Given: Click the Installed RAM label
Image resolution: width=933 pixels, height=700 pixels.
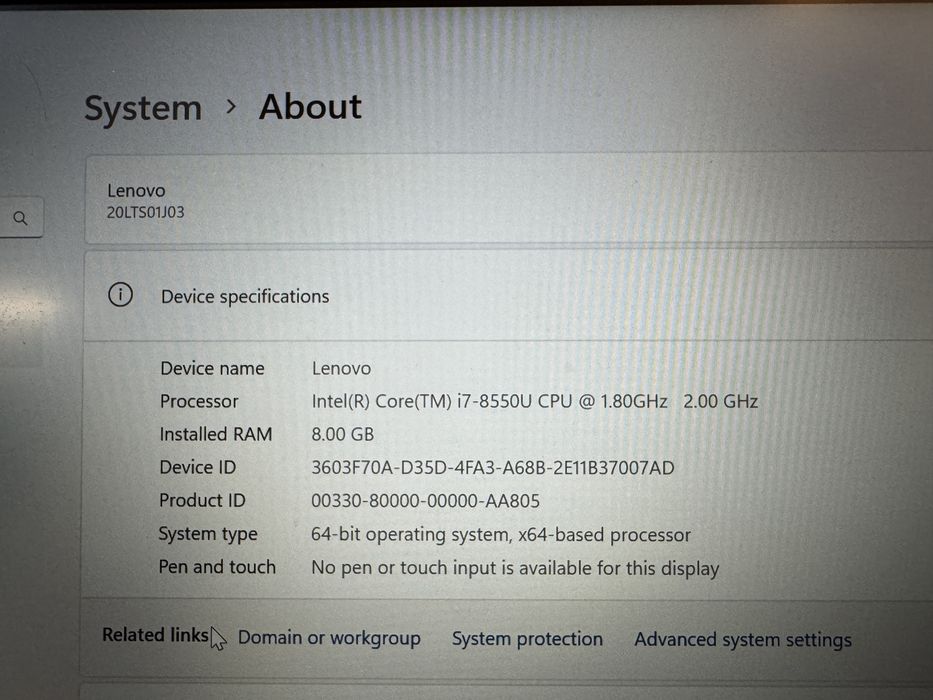Looking at the screenshot, I should coord(215,434).
